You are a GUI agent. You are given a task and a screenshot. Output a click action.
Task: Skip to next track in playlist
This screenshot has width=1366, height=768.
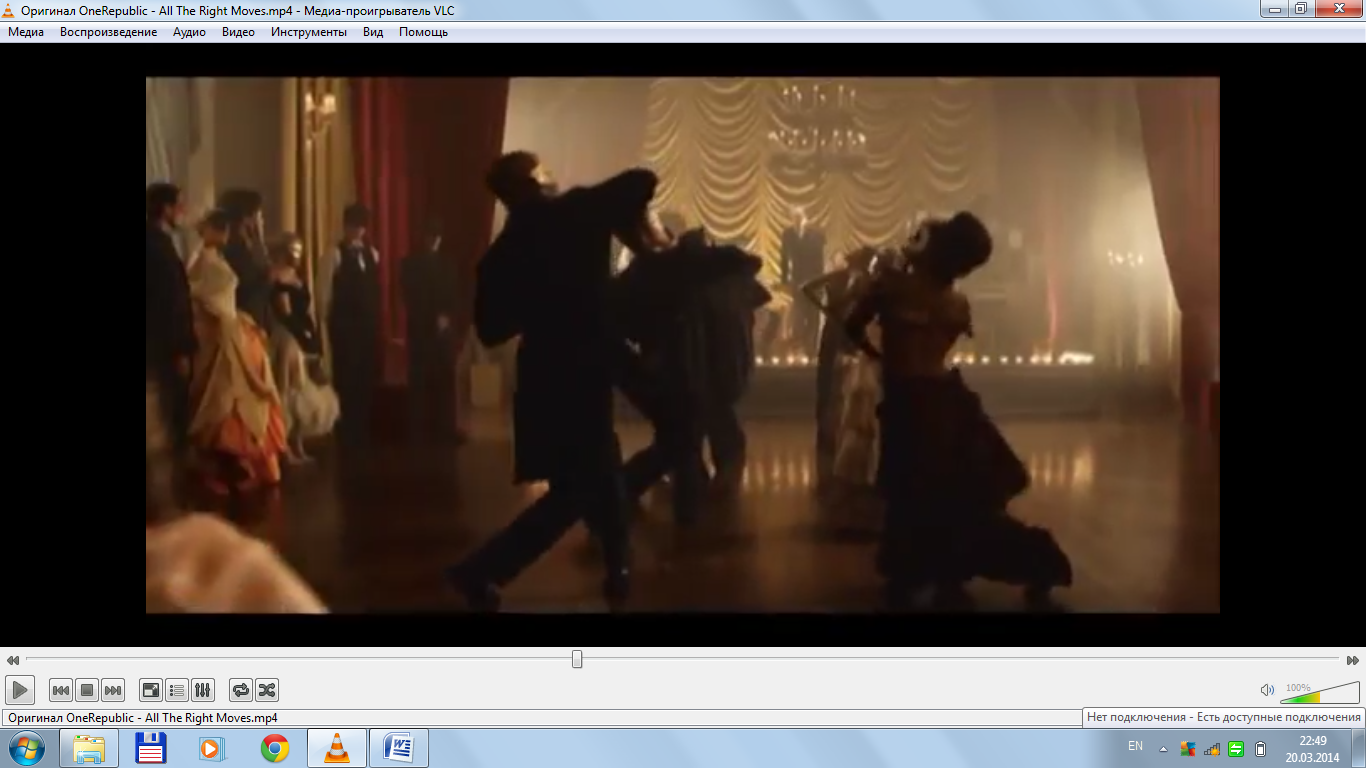point(113,690)
